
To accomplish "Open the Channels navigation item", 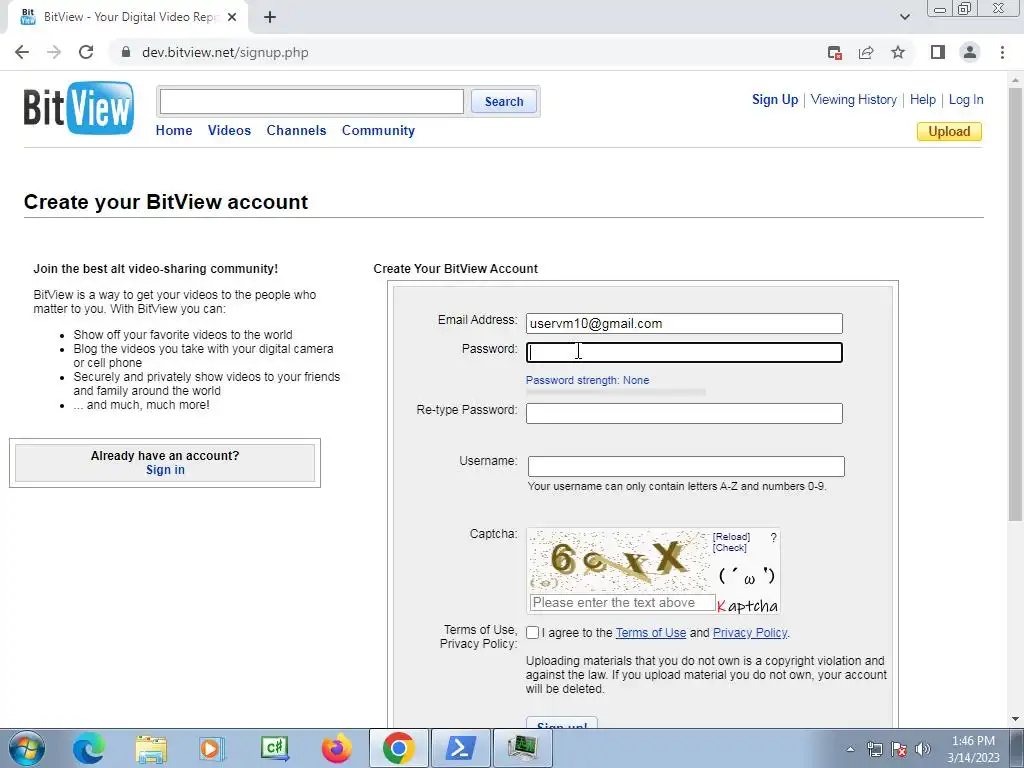I will coord(296,130).
